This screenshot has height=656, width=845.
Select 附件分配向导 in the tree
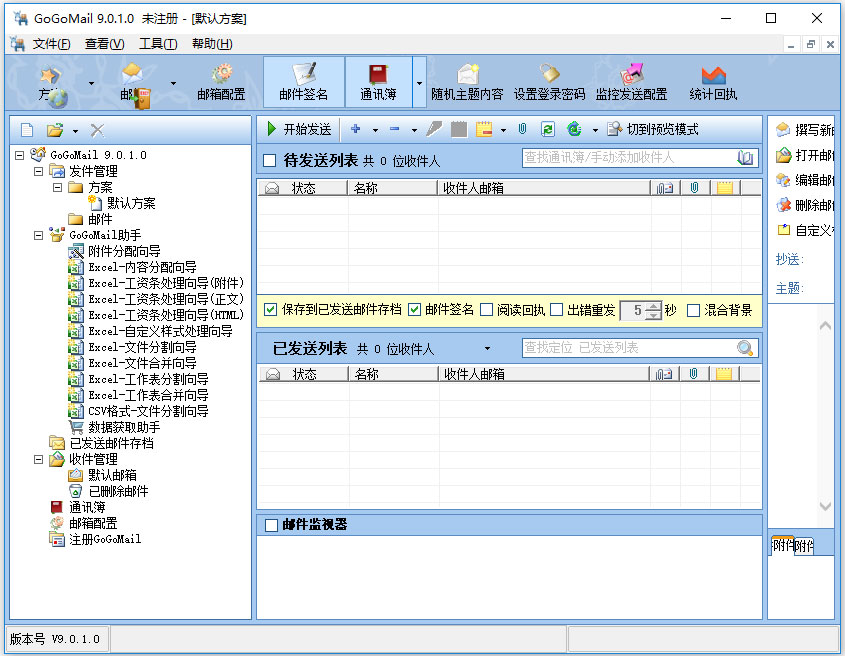(x=124, y=251)
